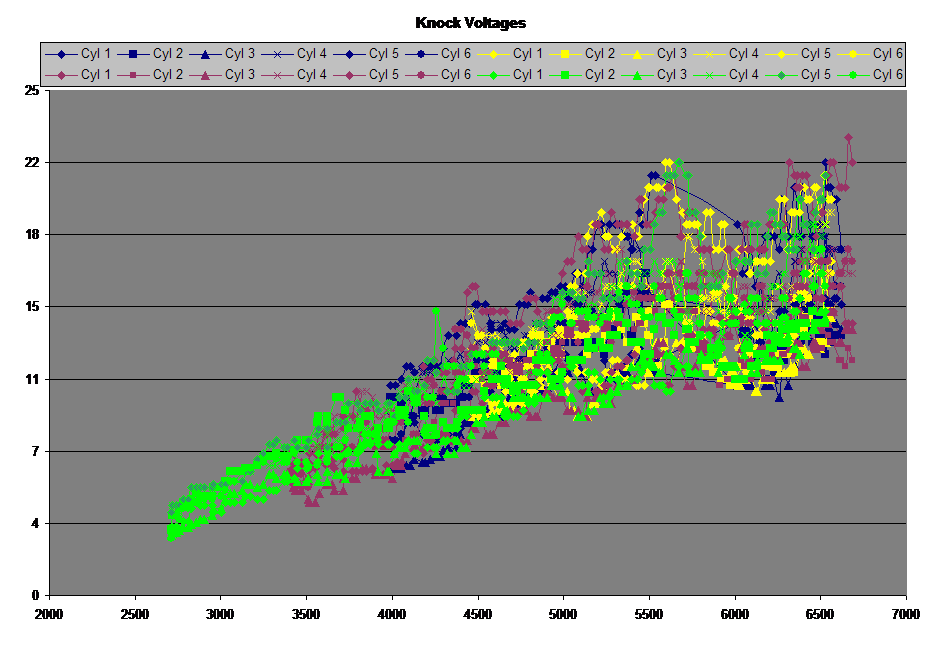Select maroon diamond Cyl 1 legend entry
943x646 pixels.
pyautogui.click(x=78, y=75)
